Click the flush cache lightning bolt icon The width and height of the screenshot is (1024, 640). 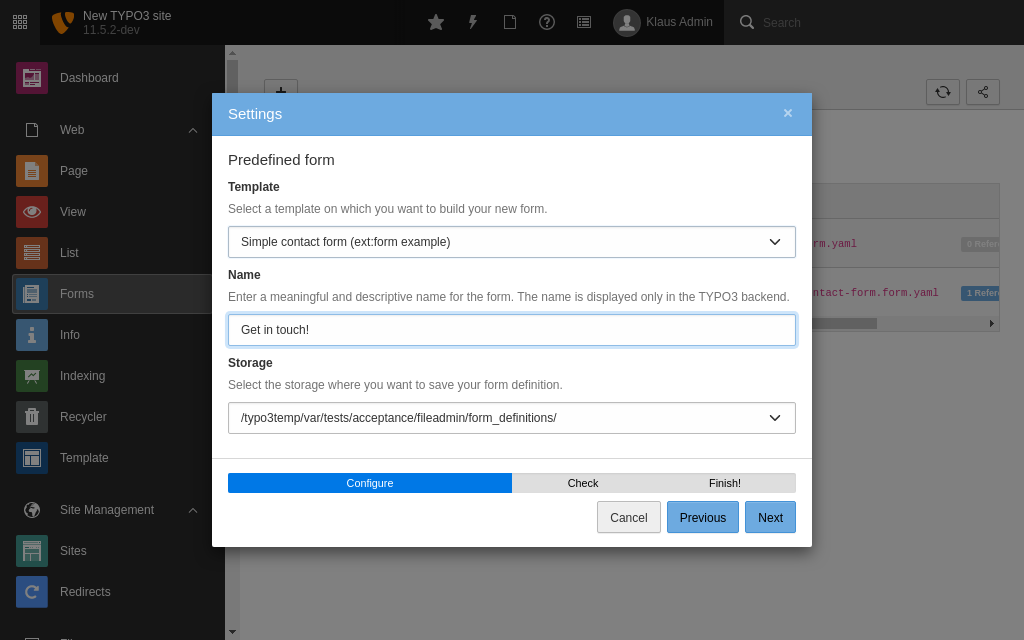pyautogui.click(x=473, y=22)
